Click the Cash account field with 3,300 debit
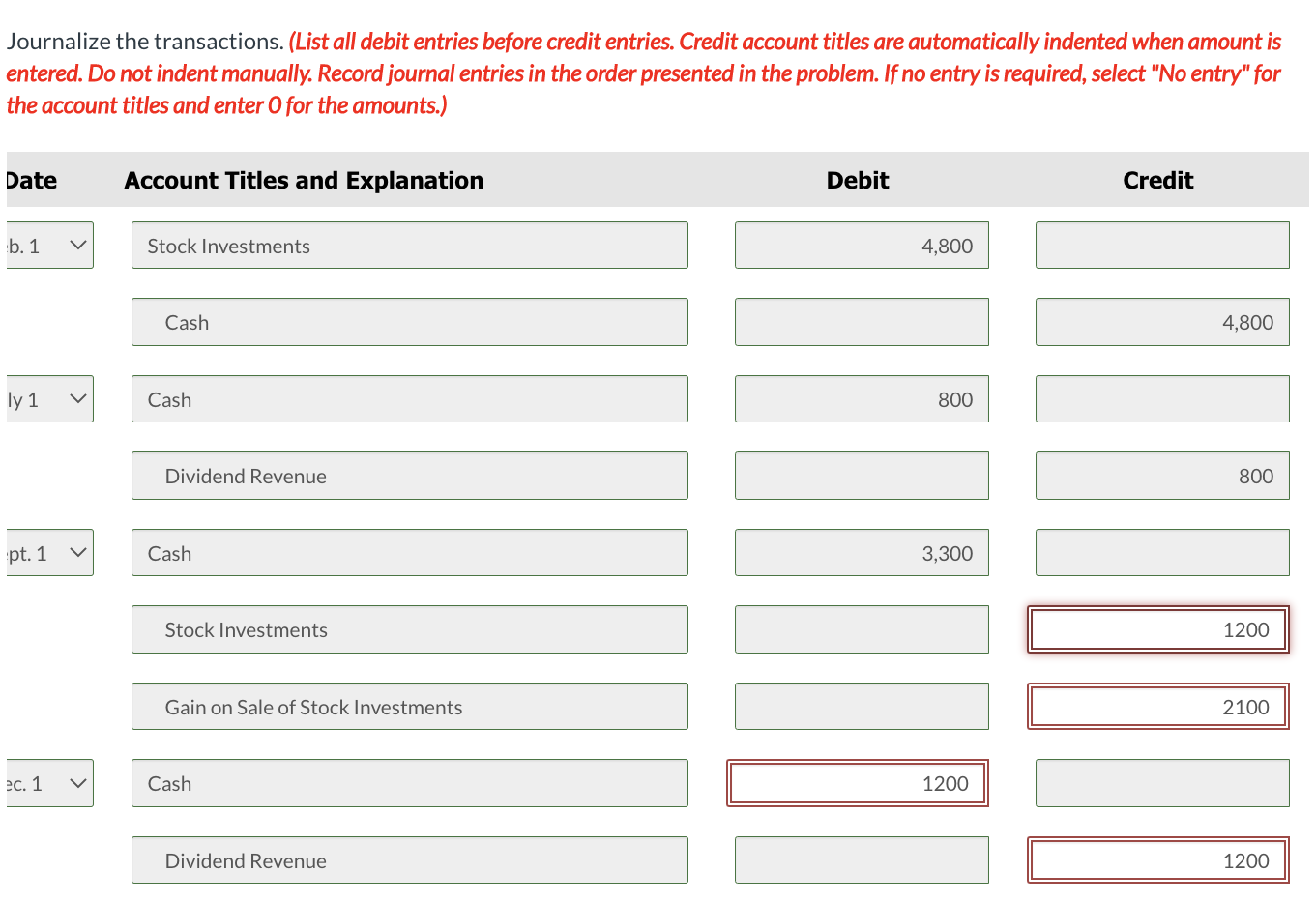 point(410,553)
